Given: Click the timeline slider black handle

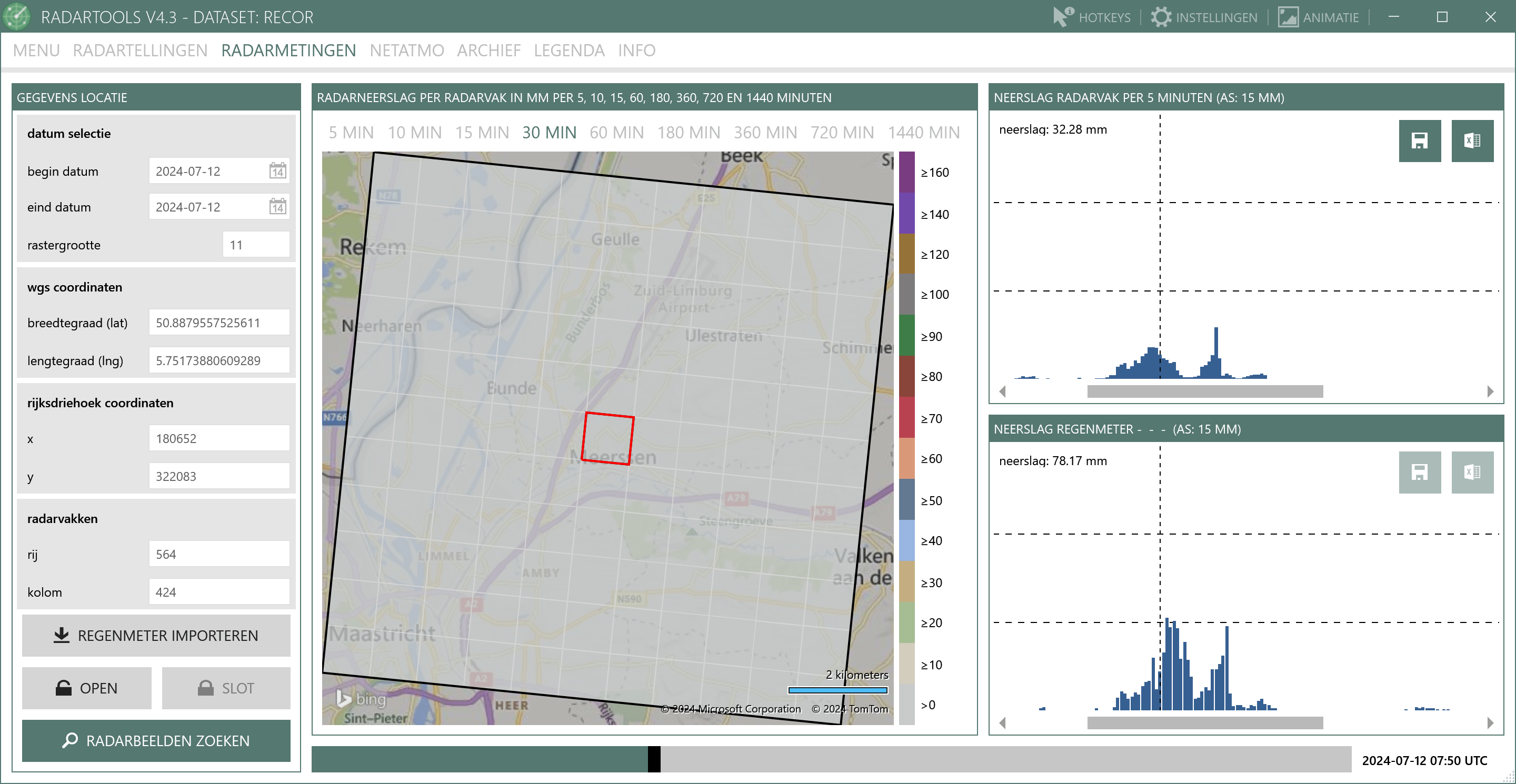Looking at the screenshot, I should coord(653,759).
